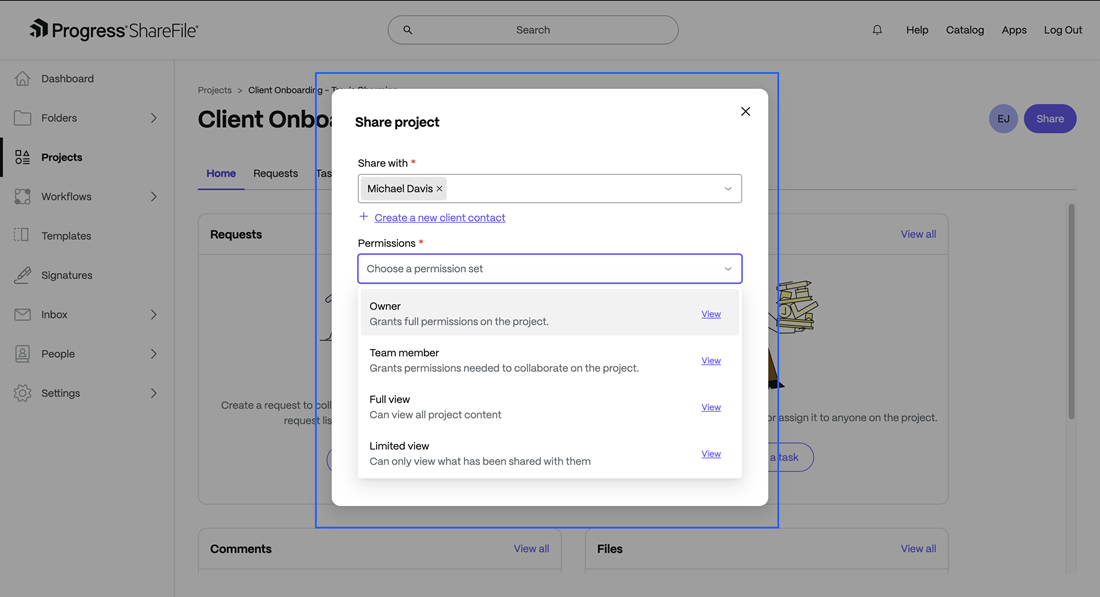This screenshot has width=1100, height=597.
Task: Remove Michael Davis from the share list
Action: click(439, 188)
